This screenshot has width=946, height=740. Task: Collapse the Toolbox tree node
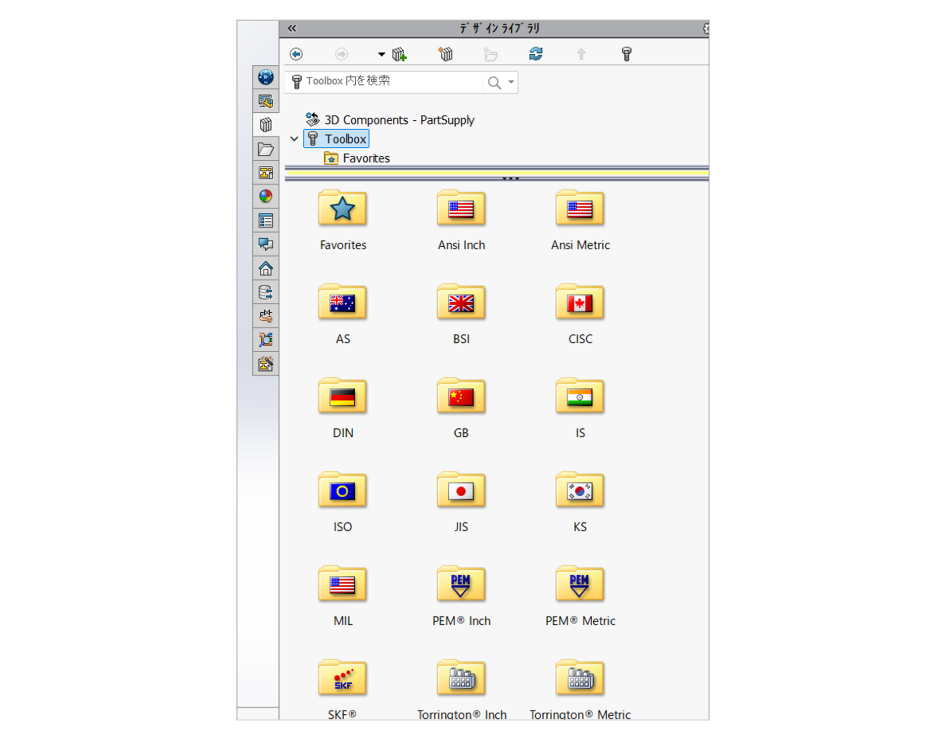pyautogui.click(x=294, y=139)
